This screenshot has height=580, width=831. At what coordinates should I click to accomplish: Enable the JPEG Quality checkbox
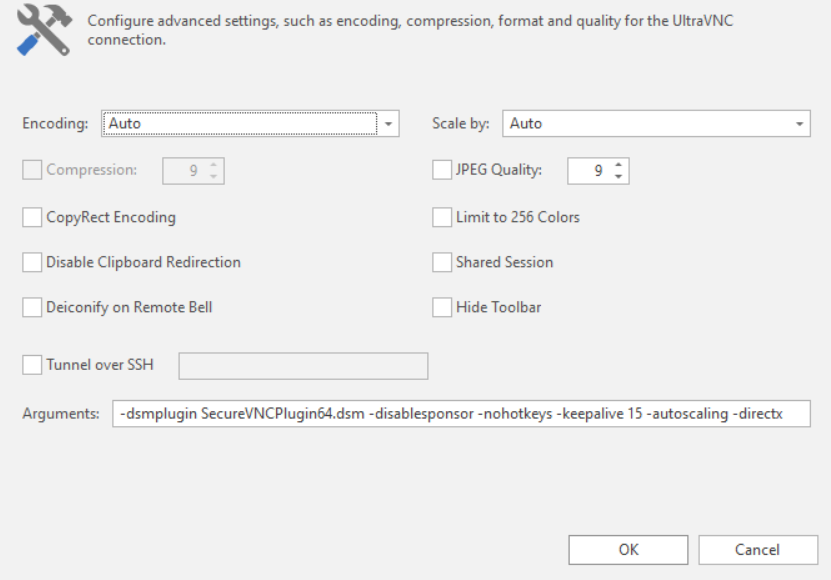tap(442, 170)
